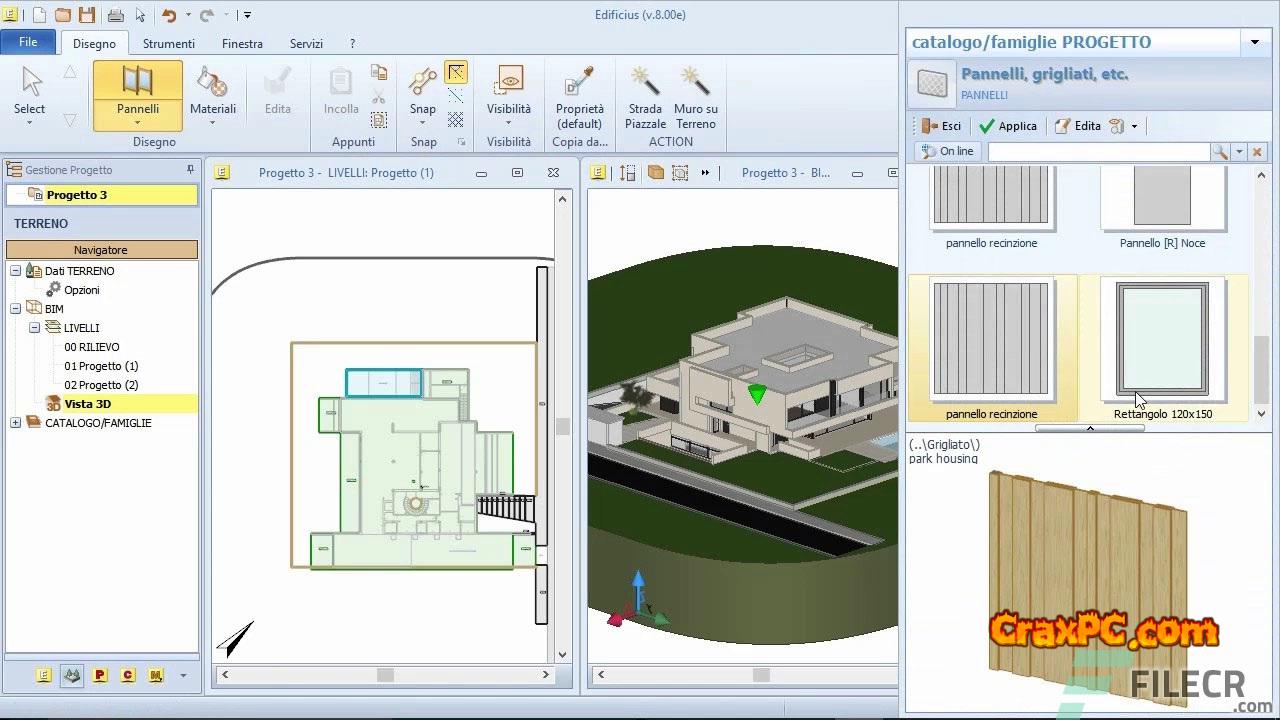The image size is (1280, 720).
Task: Toggle the pin on Gestione Progetto panel
Action: click(x=190, y=170)
